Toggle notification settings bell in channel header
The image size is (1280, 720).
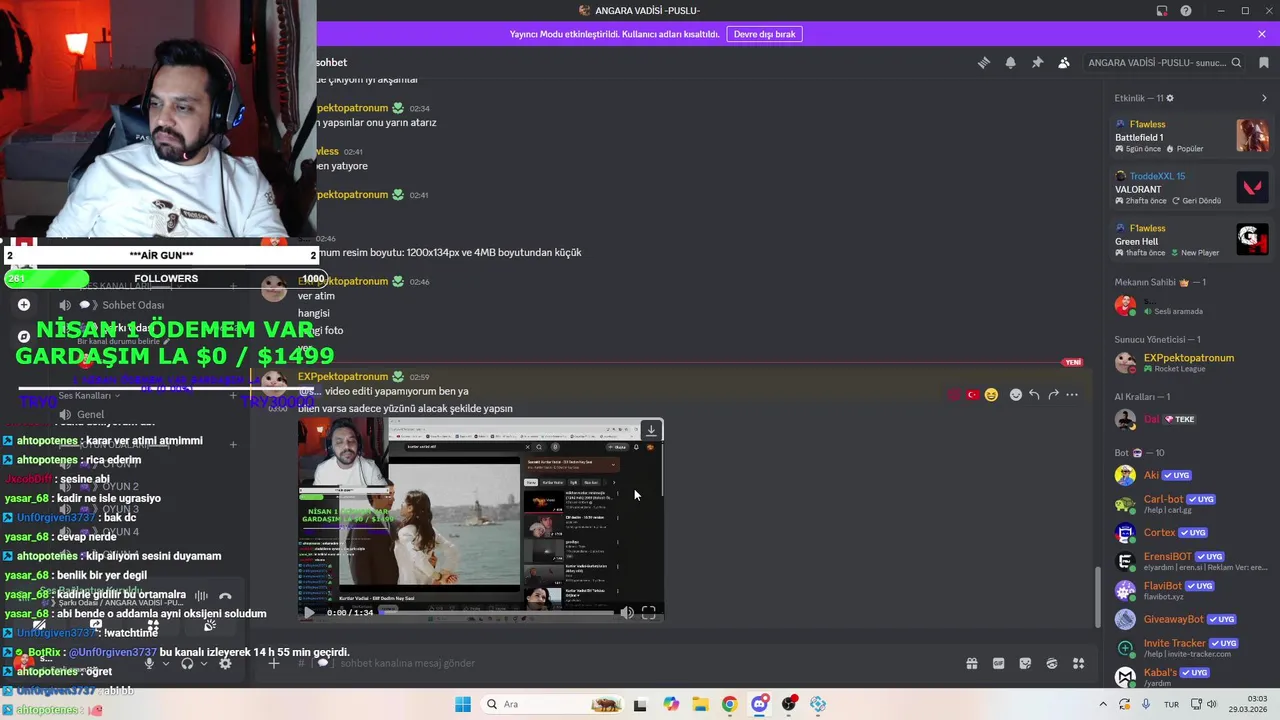(1010, 62)
